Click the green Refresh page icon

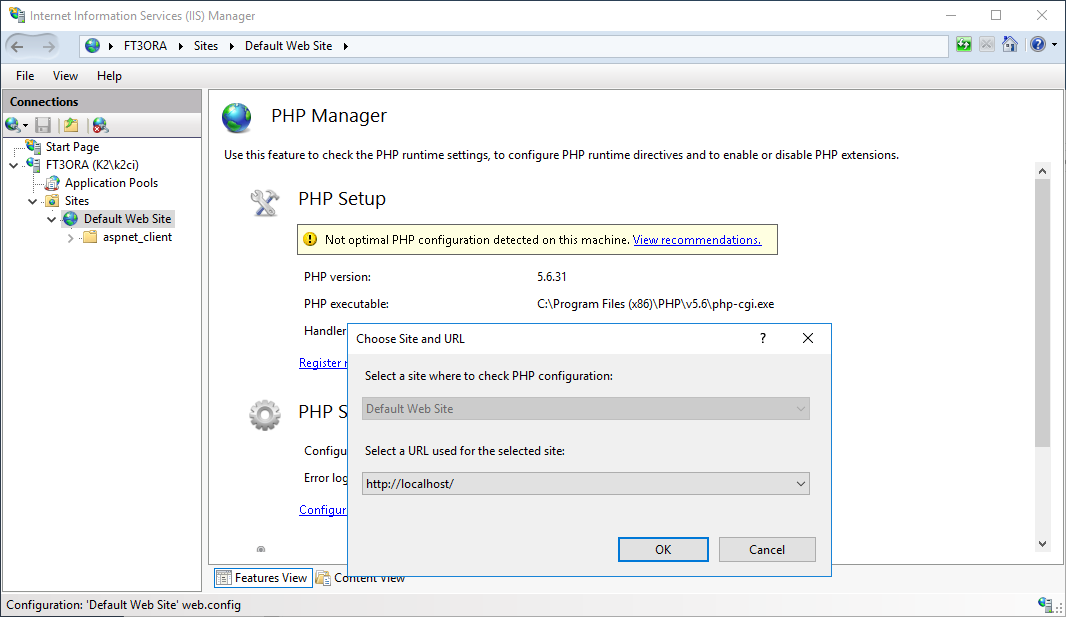tap(963, 45)
